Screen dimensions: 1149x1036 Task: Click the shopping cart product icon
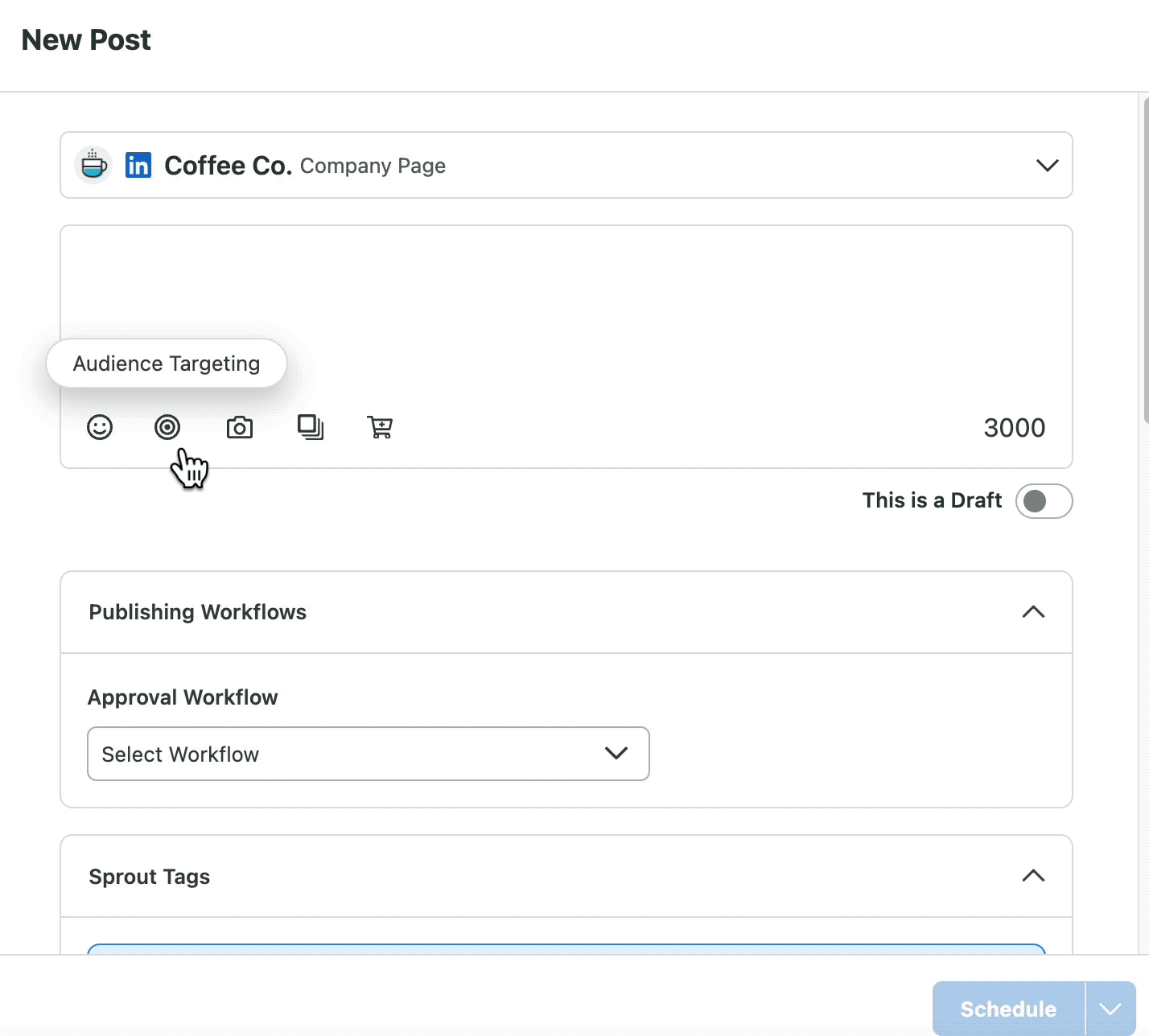[x=380, y=427]
